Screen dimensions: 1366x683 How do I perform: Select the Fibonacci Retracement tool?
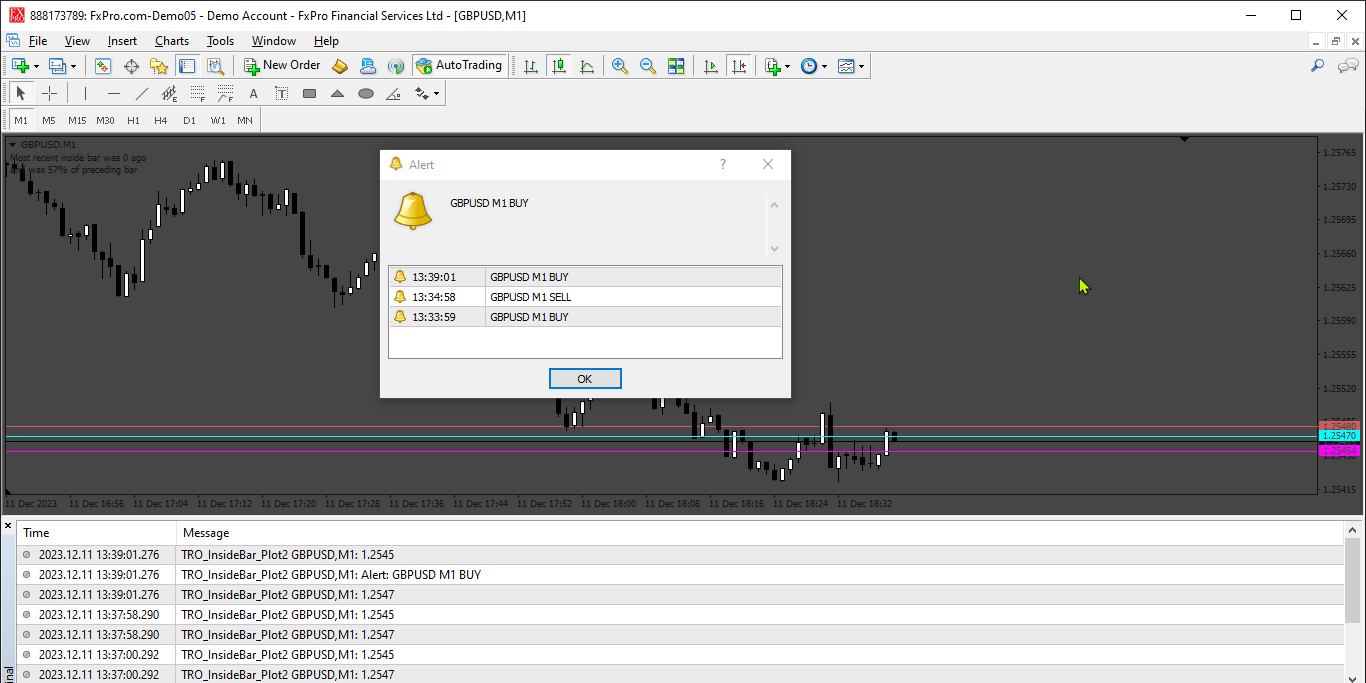[198, 93]
